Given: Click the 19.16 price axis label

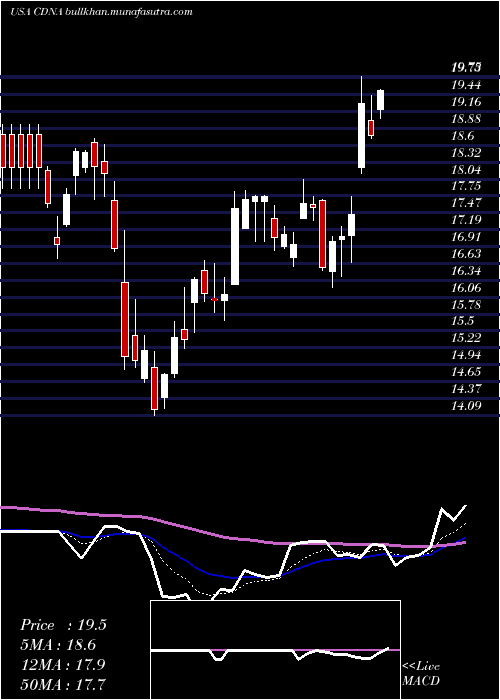Looking at the screenshot, I should [466, 102].
